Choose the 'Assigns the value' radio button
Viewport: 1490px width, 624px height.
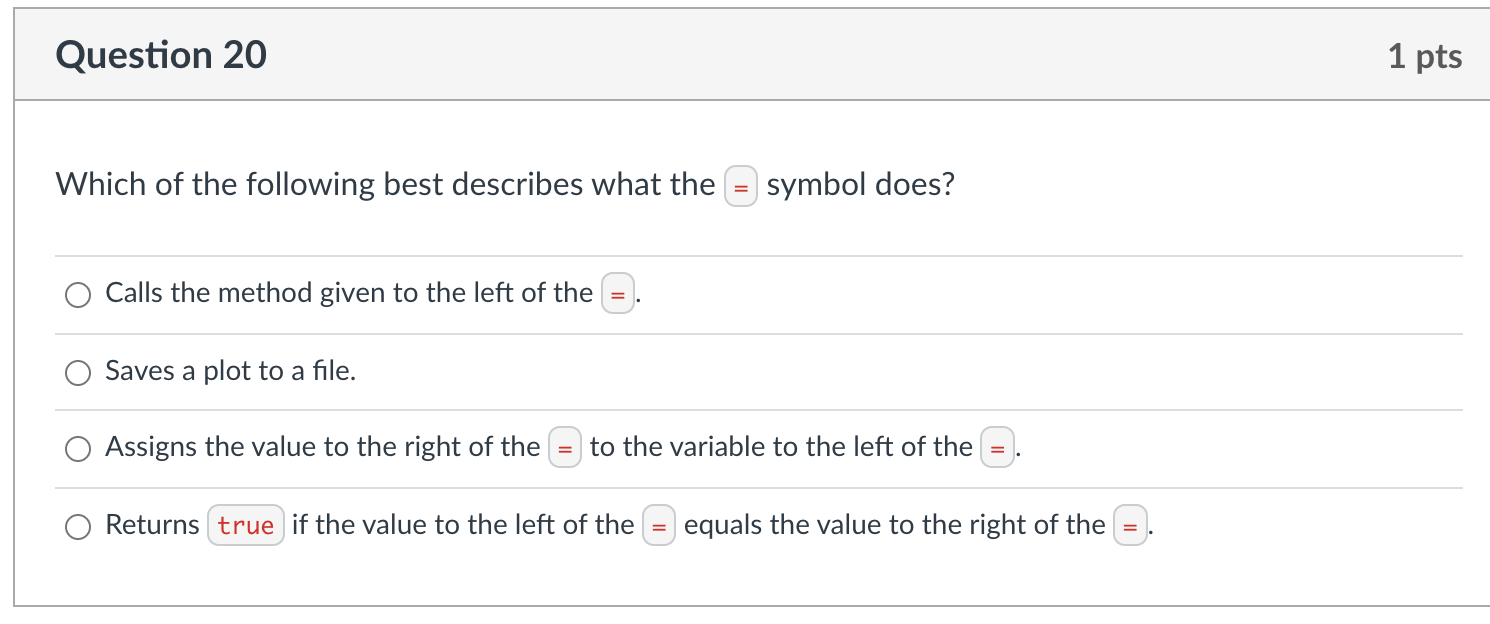click(78, 449)
